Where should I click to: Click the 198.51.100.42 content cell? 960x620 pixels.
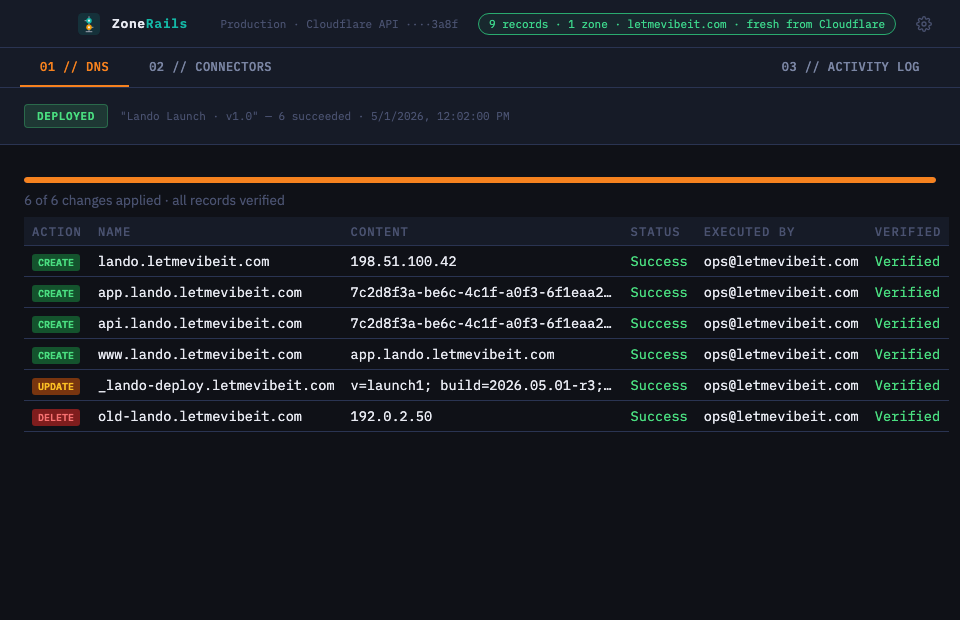[403, 261]
